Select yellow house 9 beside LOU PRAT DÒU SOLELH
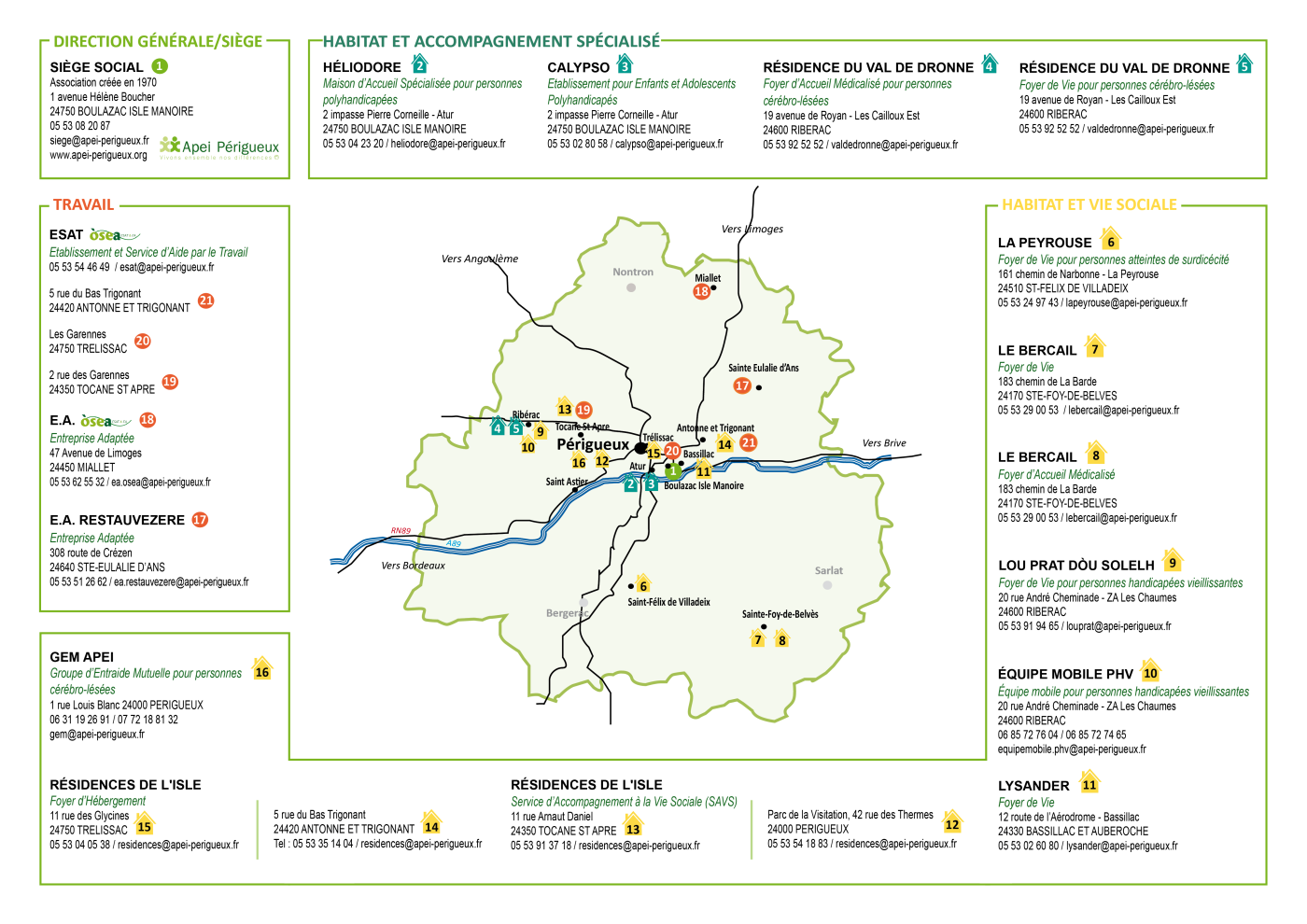This screenshot has width=1307, height=924. tap(1173, 561)
